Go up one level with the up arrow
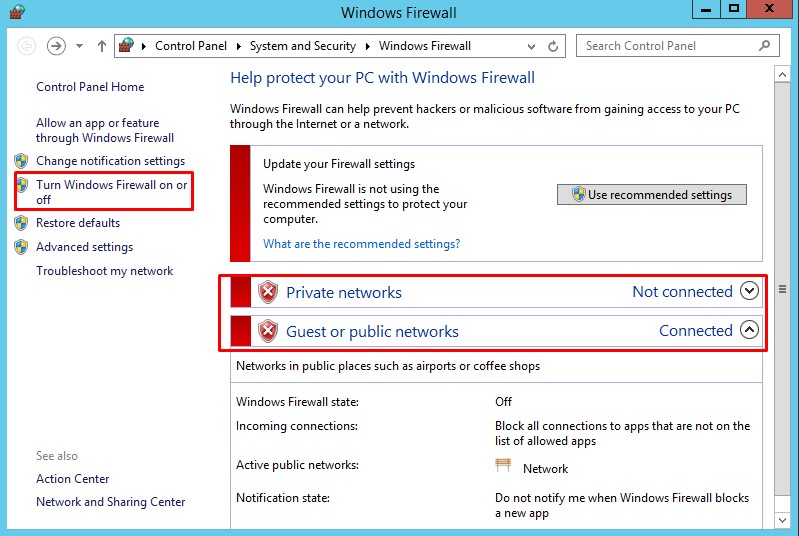The height and width of the screenshot is (536, 799). tap(102, 46)
